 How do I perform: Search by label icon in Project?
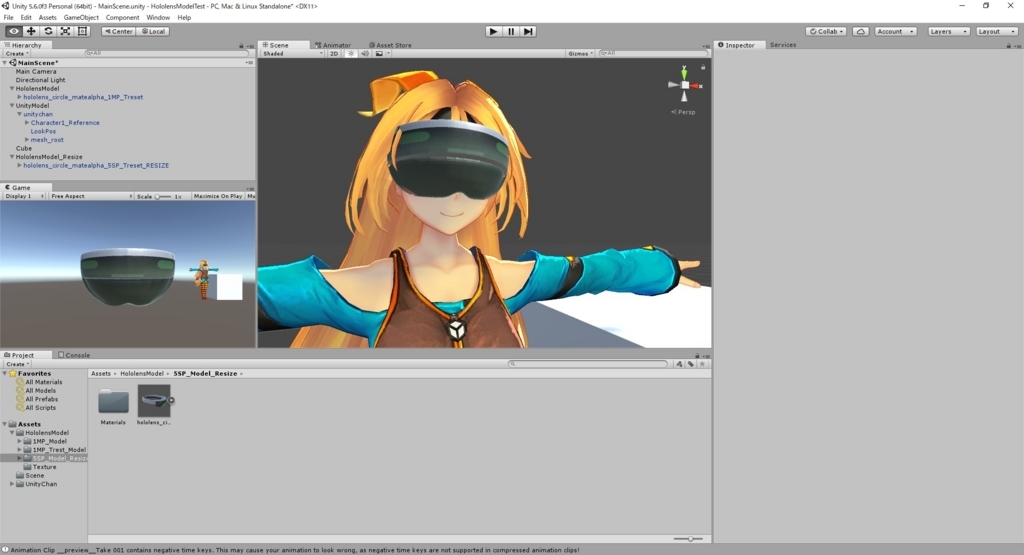pos(691,364)
